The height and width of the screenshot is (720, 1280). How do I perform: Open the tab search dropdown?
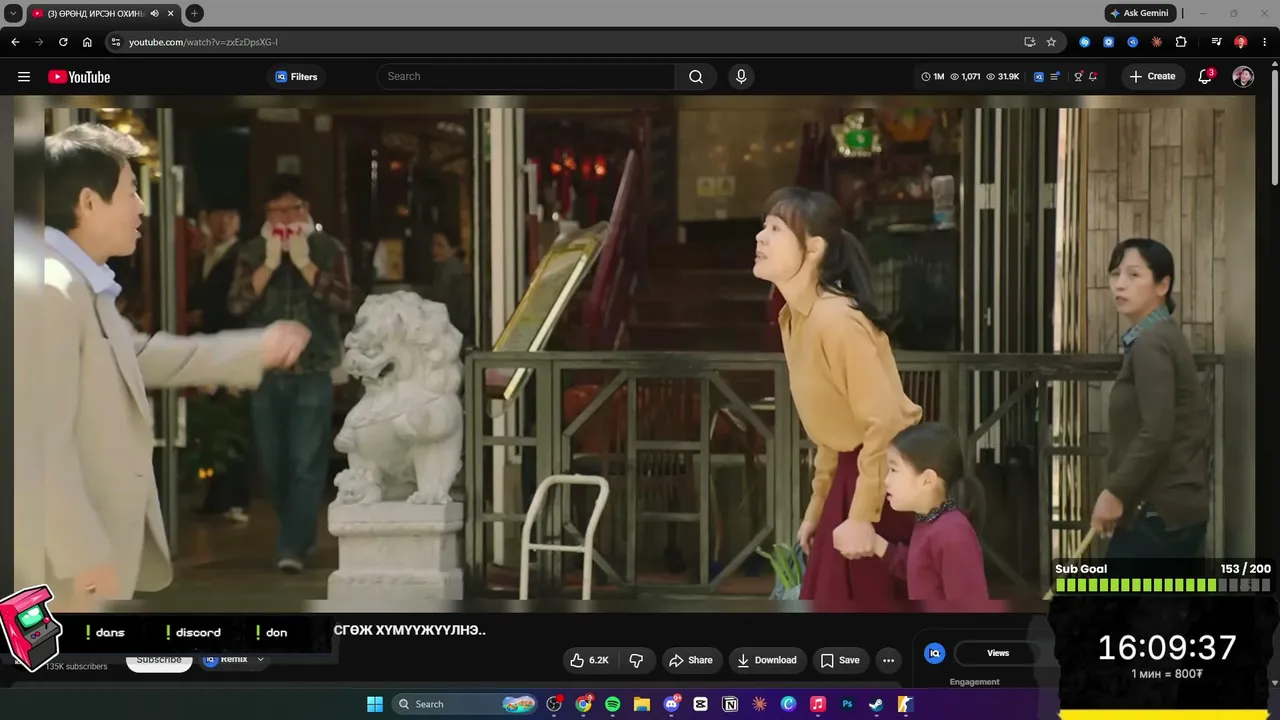[13, 13]
